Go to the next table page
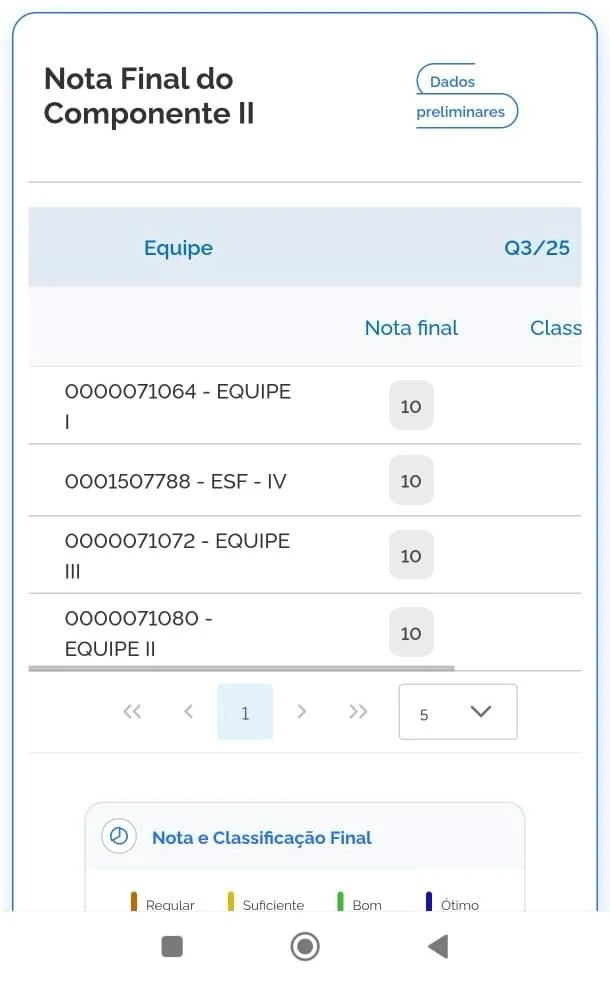 [302, 712]
